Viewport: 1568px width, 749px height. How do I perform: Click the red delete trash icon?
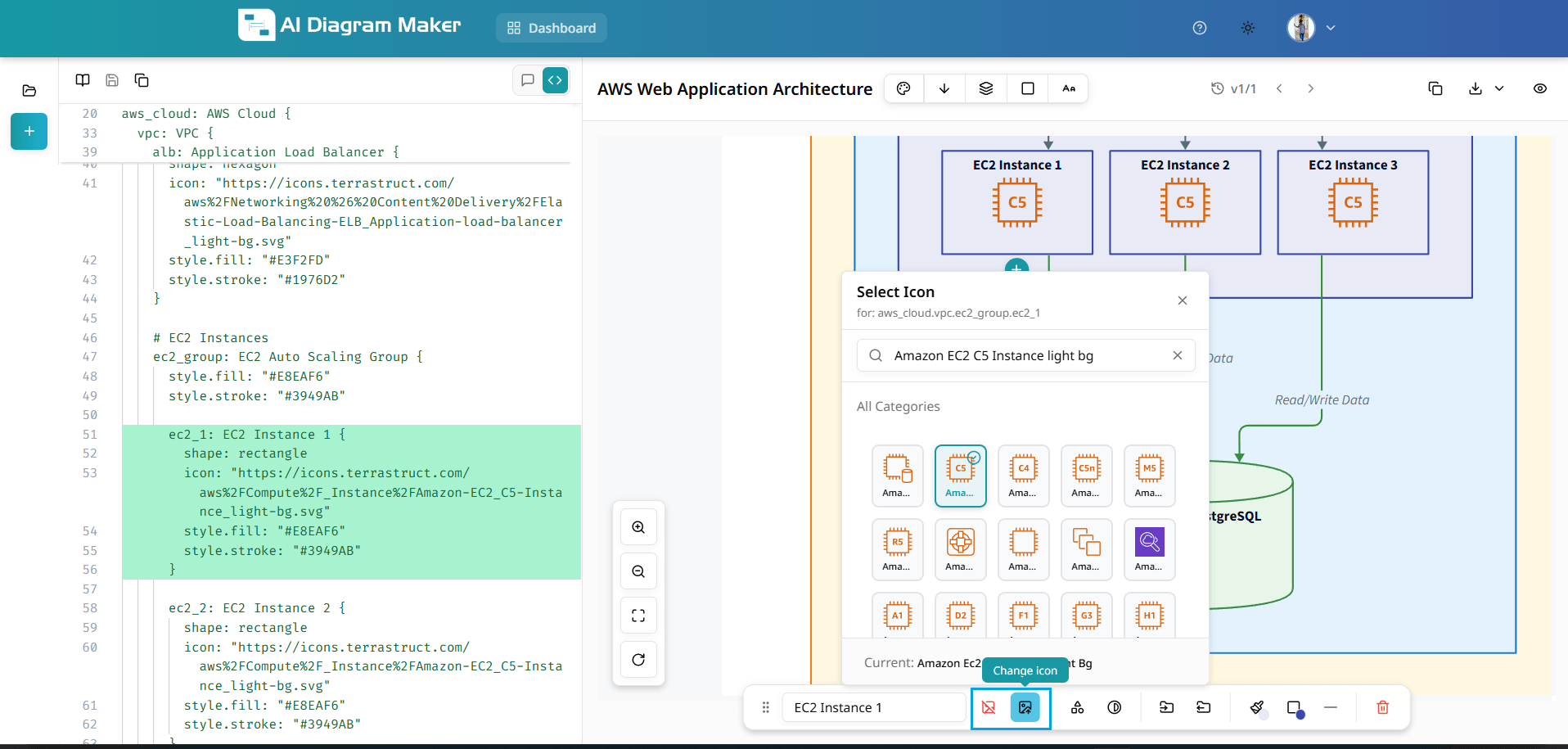pos(1382,707)
